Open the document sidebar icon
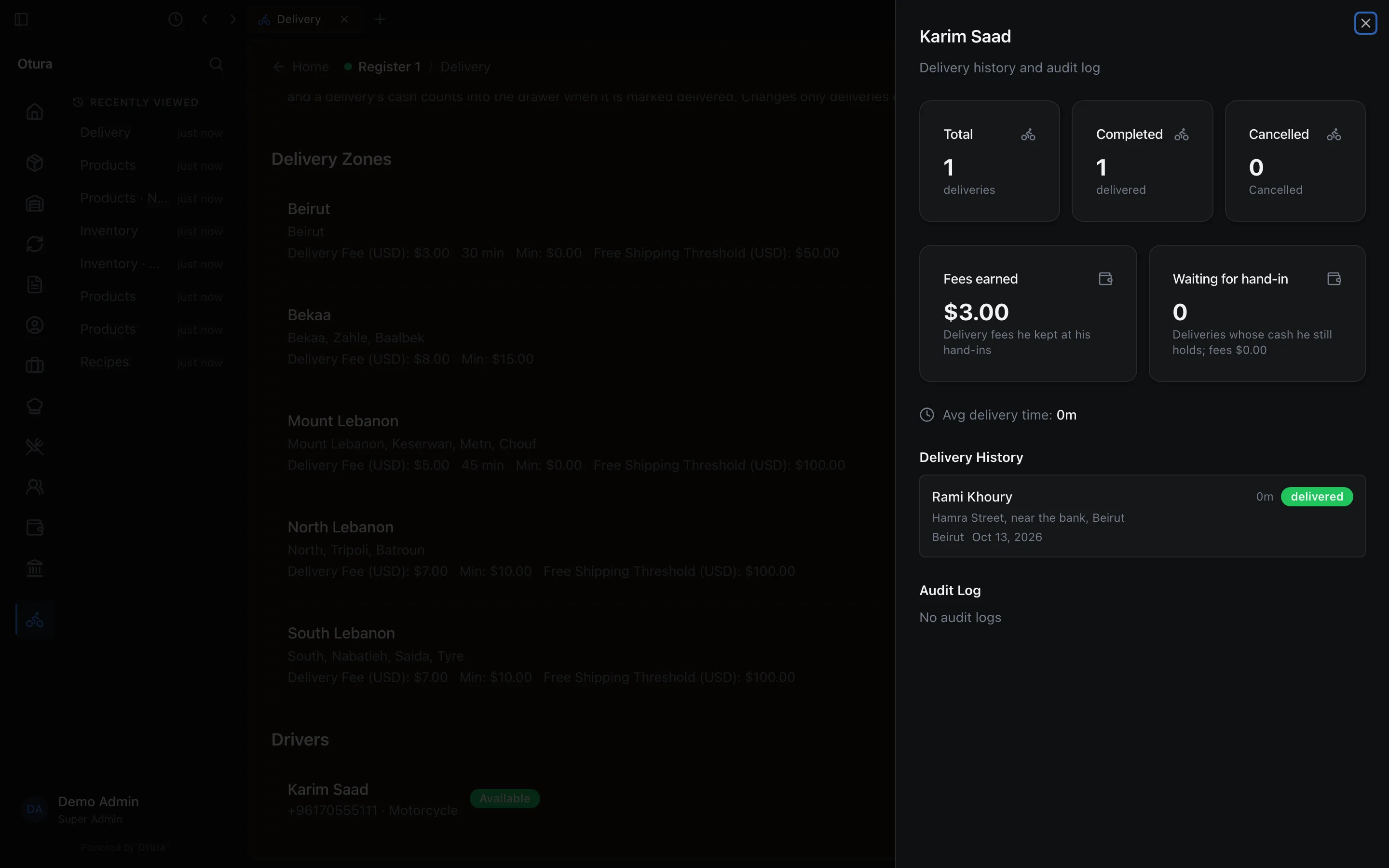The width and height of the screenshot is (1389, 868). [x=34, y=285]
